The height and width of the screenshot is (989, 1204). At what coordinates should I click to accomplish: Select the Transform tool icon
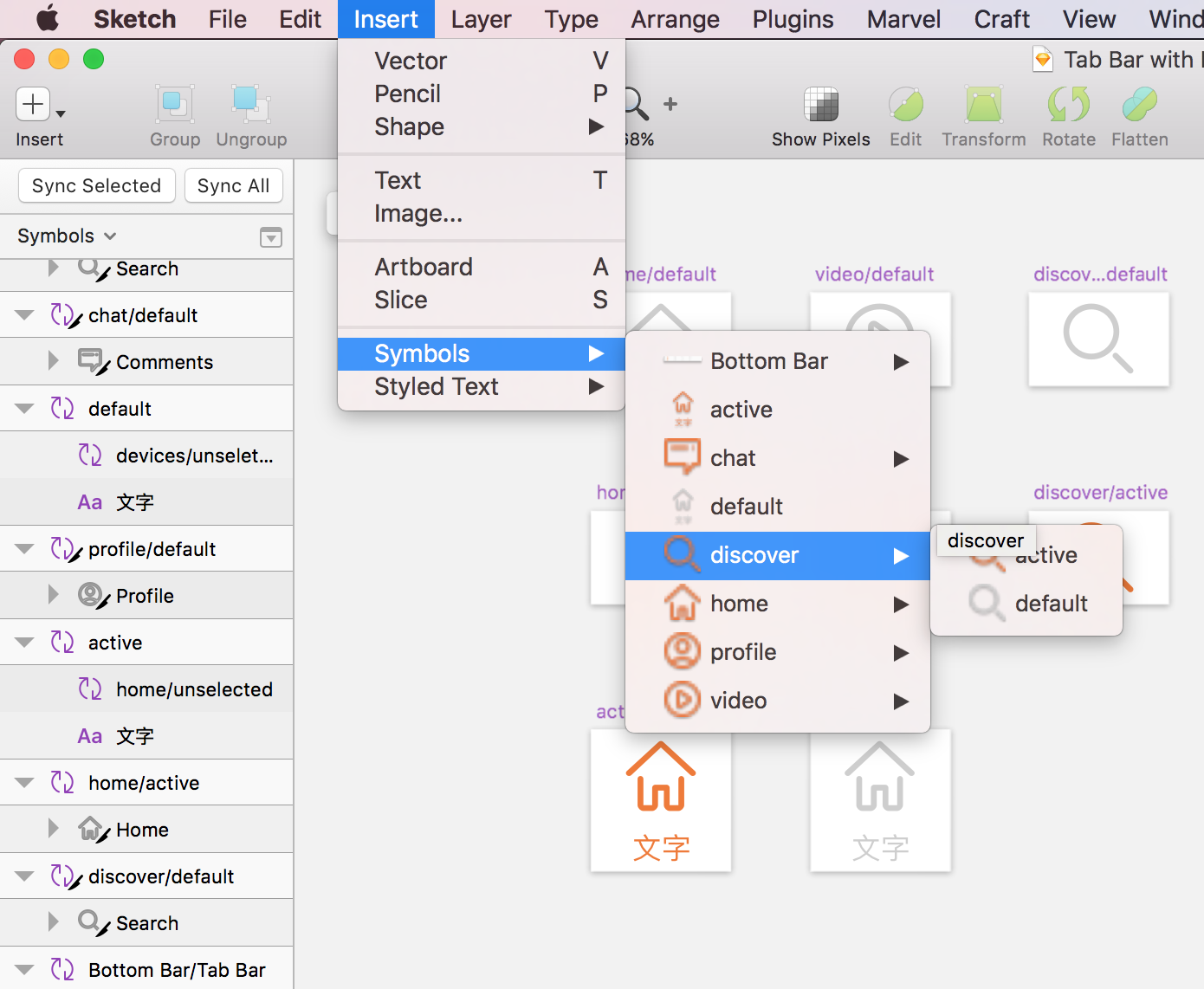tap(983, 105)
